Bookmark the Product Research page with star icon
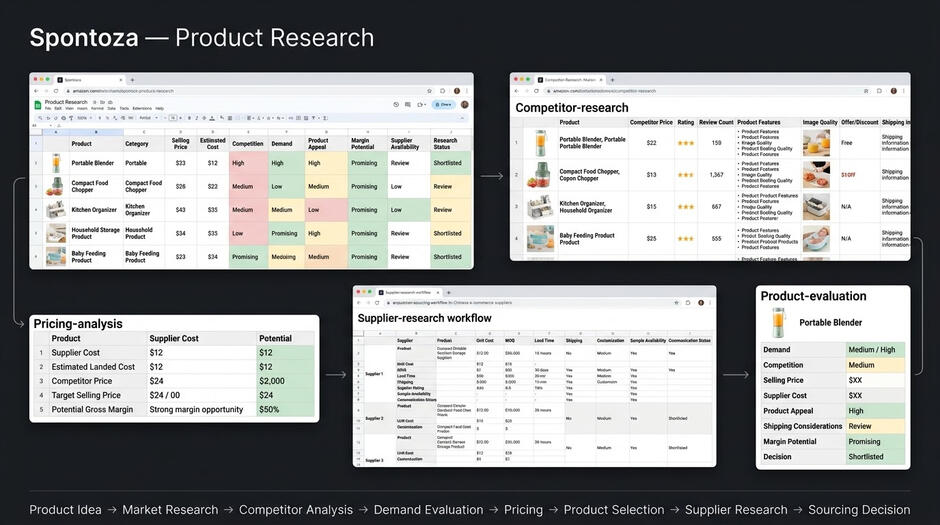Viewport: 940px width, 525px height. pos(429,91)
